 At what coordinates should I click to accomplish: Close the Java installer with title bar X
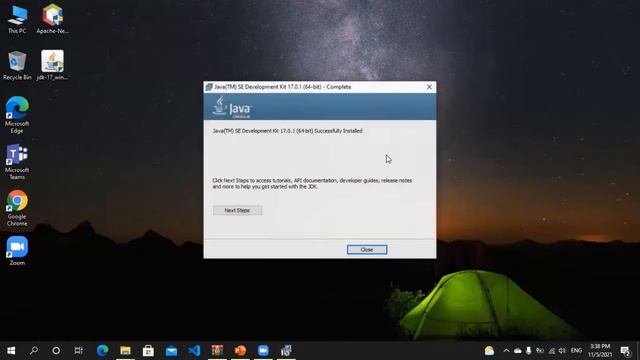coord(429,87)
